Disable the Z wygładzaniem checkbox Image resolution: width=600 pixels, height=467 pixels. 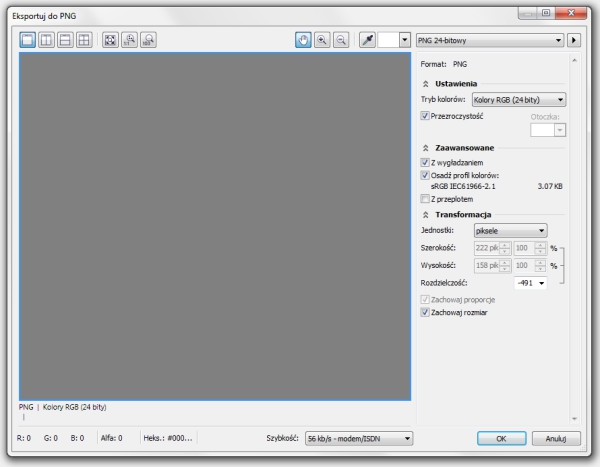coord(425,162)
